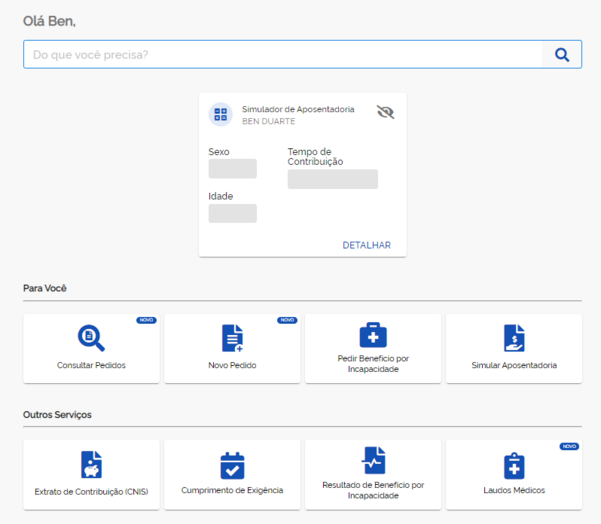Screen dimensions: 601x524
Task: Click the calendar checkmark icon
Action: 232,466
